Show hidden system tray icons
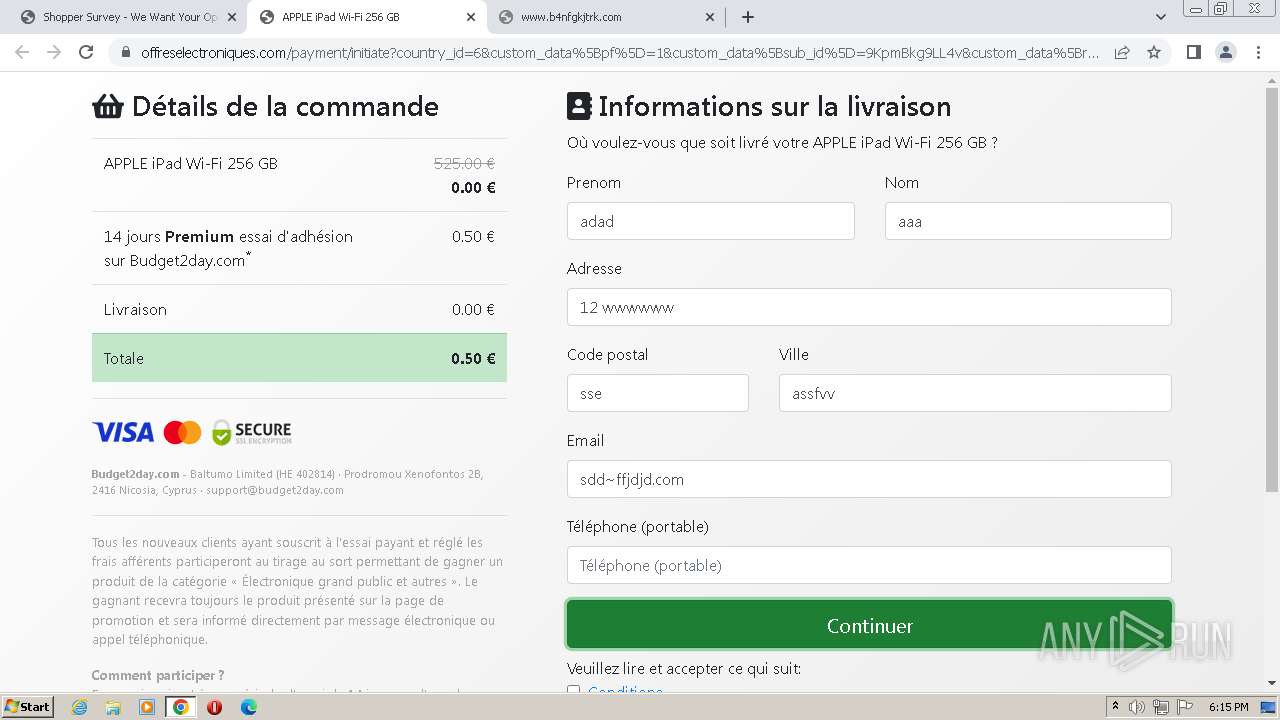This screenshot has width=1280, height=720. pyautogui.click(x=1116, y=707)
